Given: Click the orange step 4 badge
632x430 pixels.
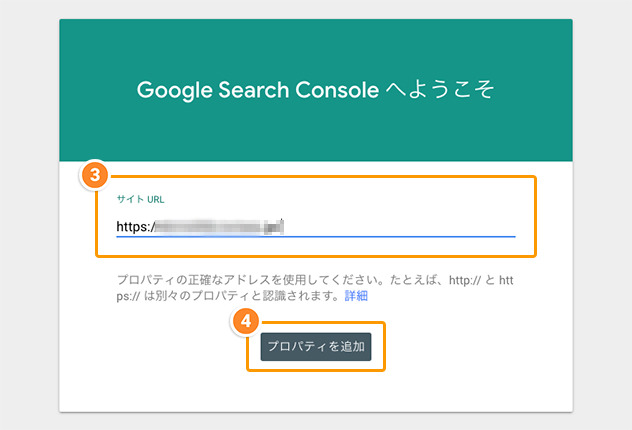Looking at the screenshot, I should tap(245, 321).
